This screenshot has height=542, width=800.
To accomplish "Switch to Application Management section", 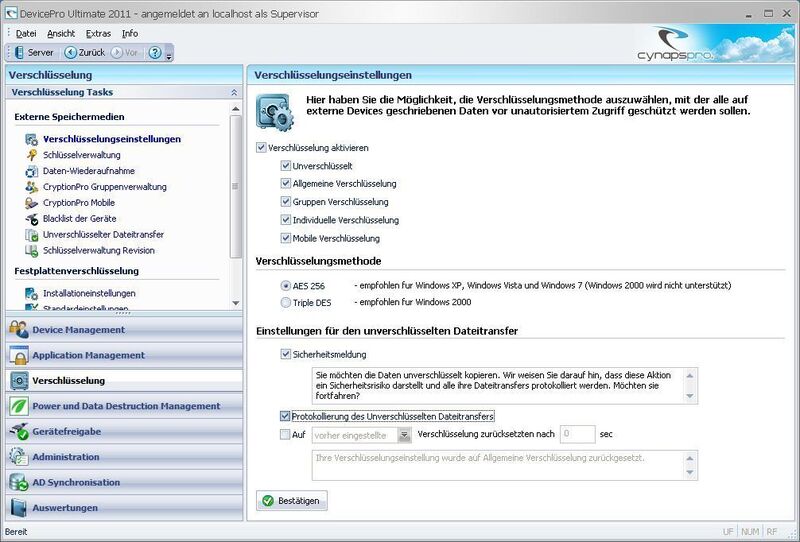I will [124, 355].
